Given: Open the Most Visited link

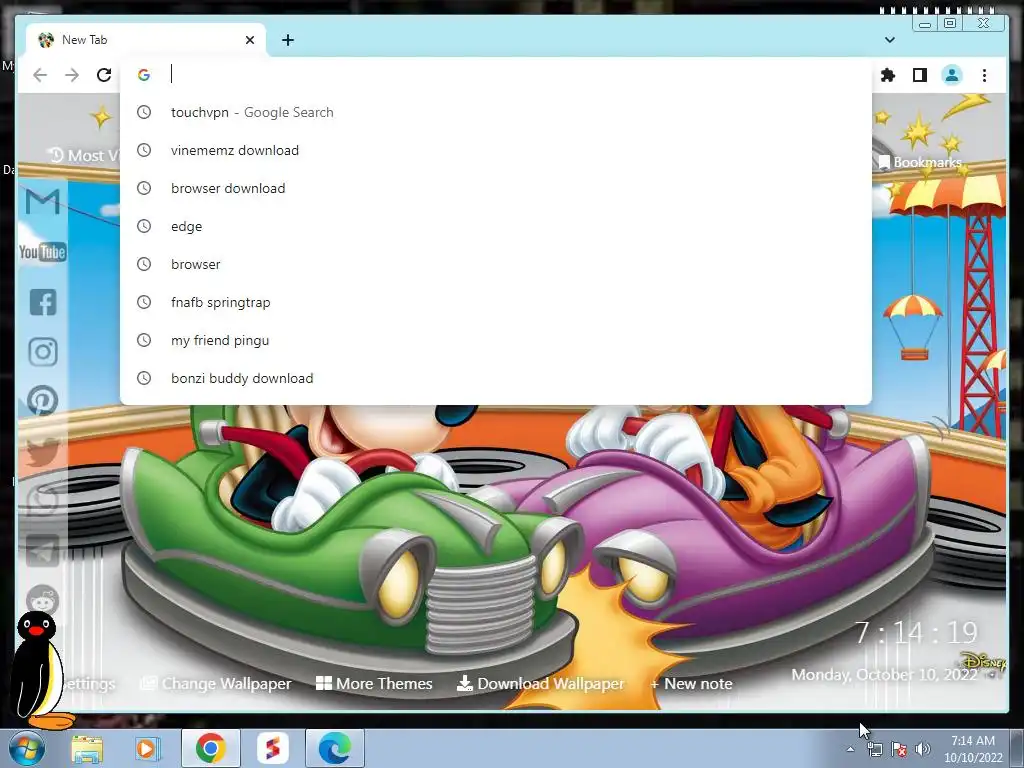Looking at the screenshot, I should (85, 155).
